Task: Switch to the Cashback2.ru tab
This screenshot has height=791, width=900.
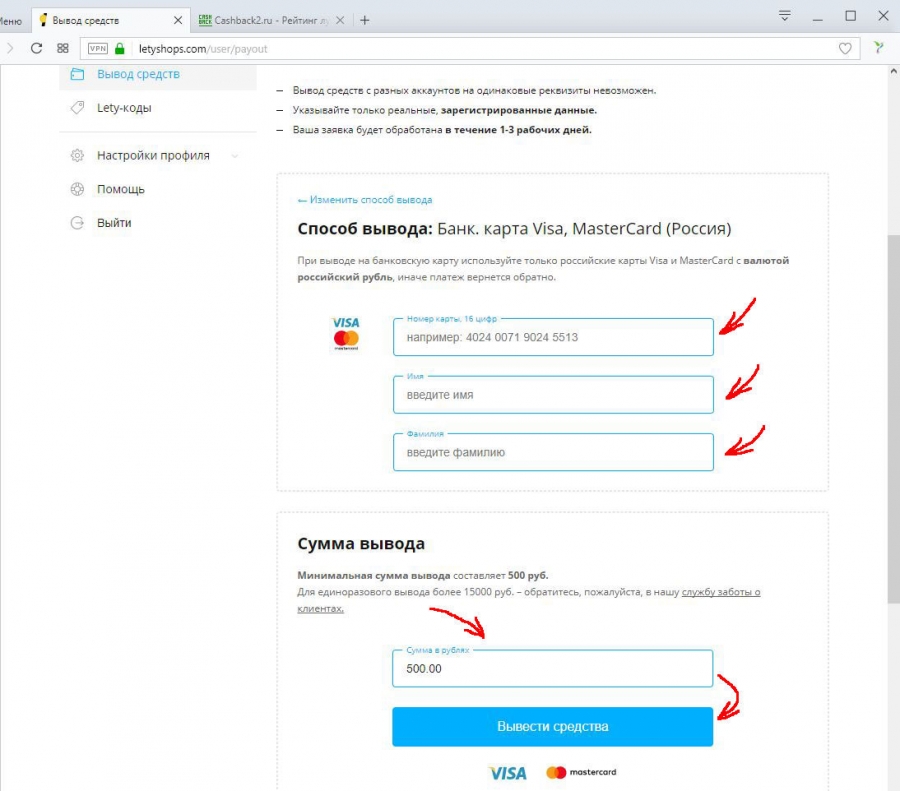Action: coord(264,20)
